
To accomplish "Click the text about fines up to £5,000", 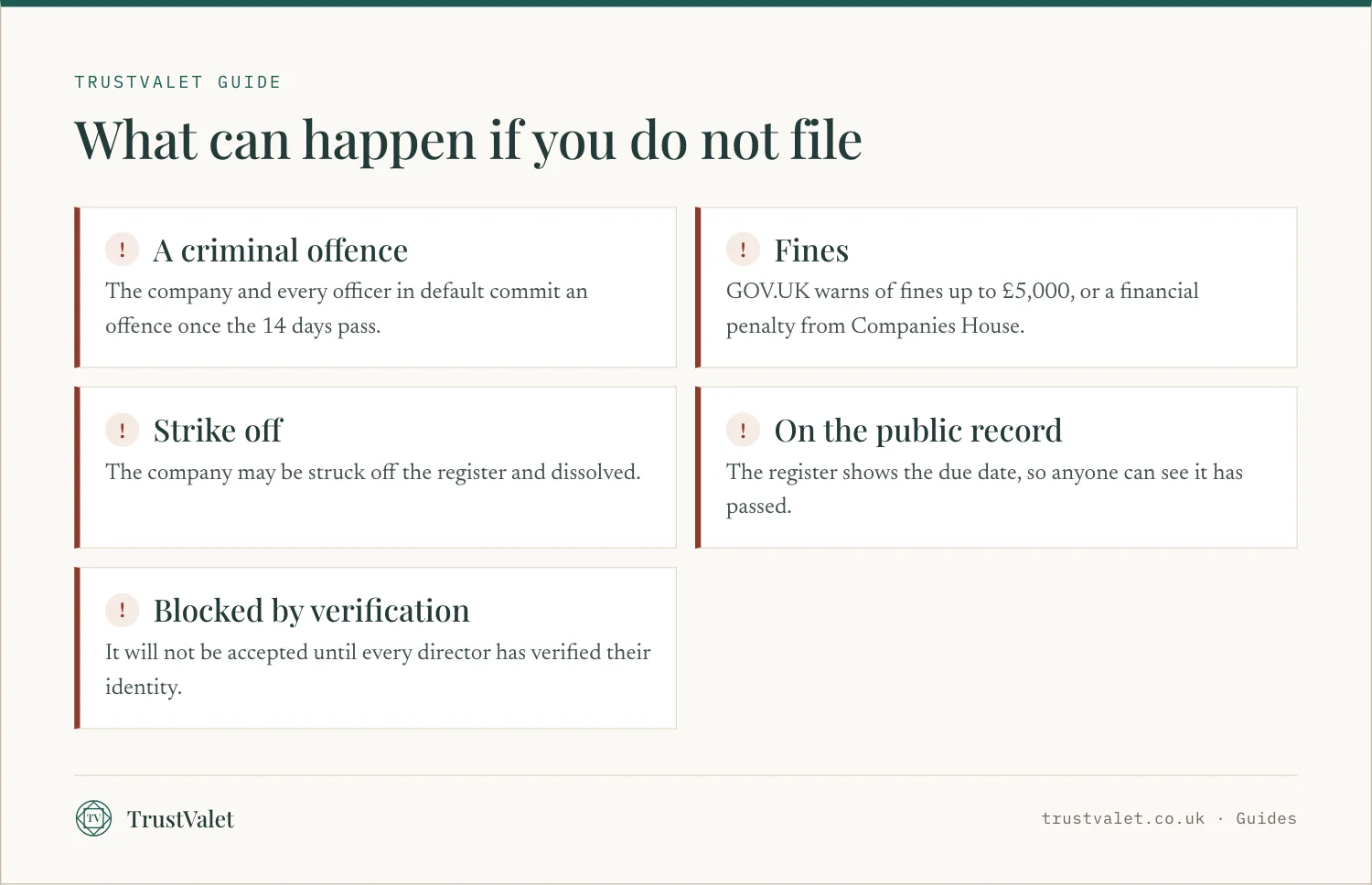I will click(962, 308).
